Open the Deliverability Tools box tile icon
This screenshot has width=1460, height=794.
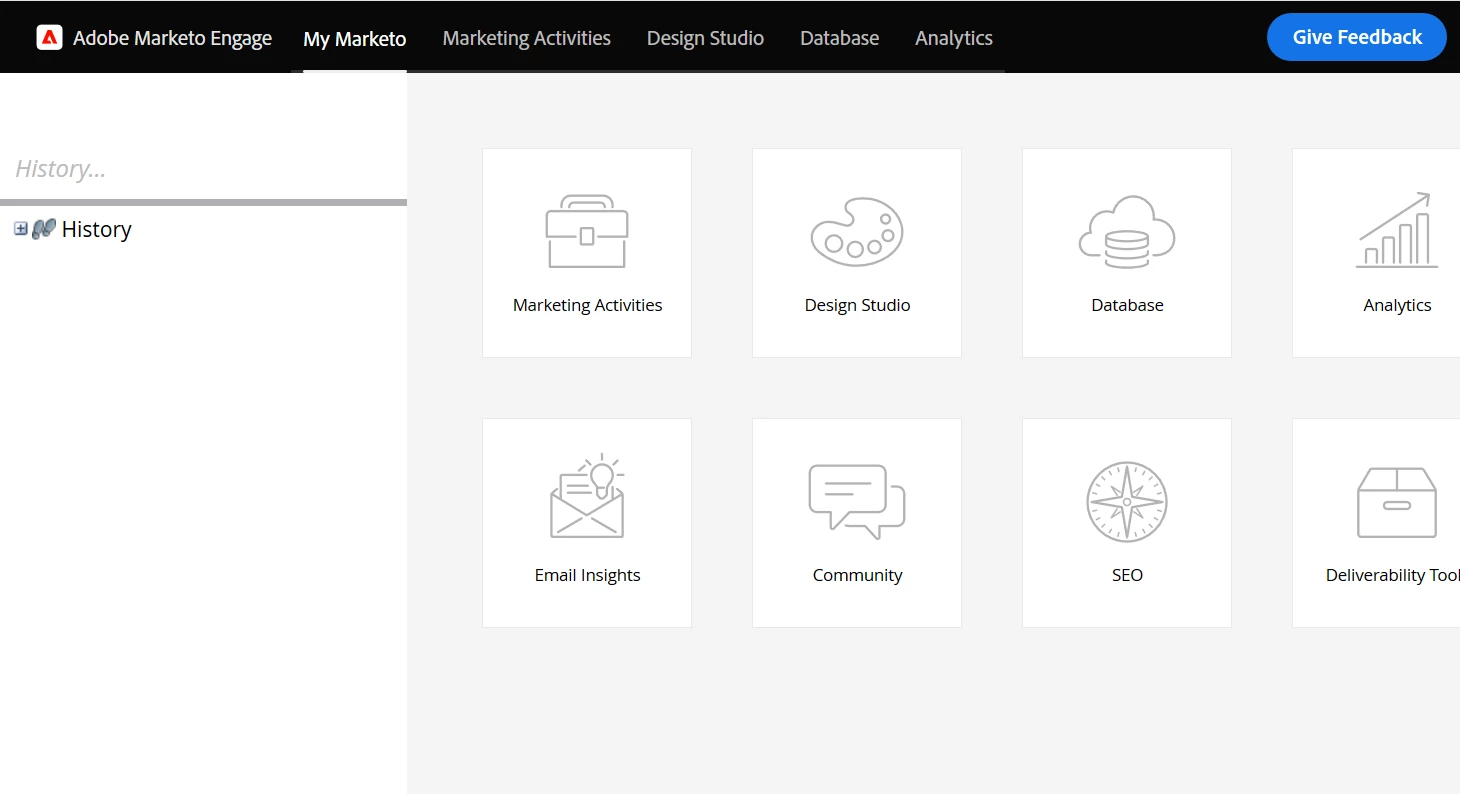1397,502
